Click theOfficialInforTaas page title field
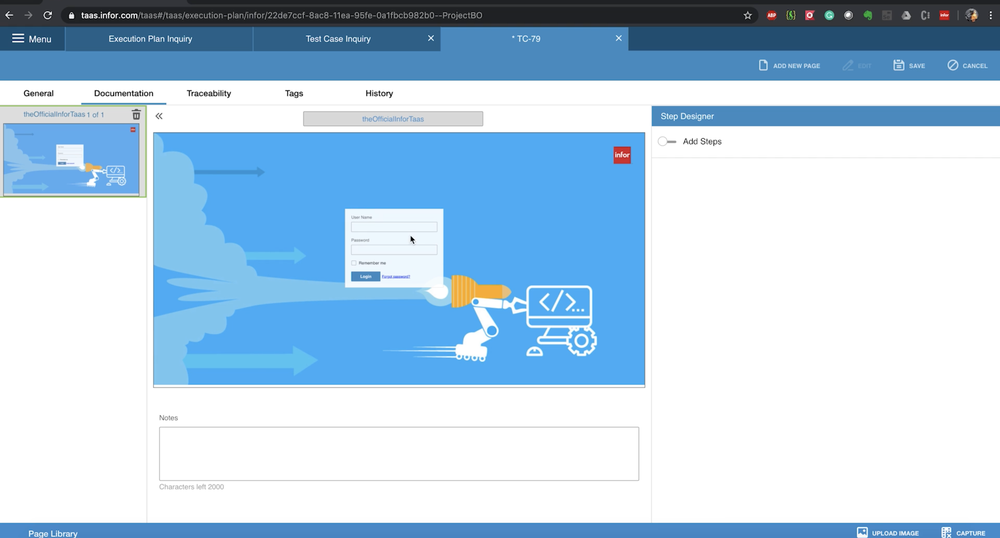The height and width of the screenshot is (538, 1000). 393,119
